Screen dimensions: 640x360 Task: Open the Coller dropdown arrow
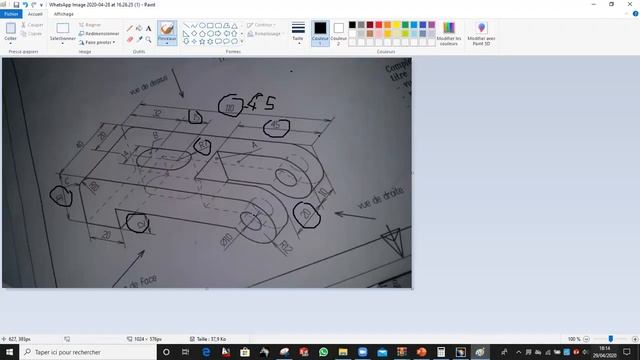pyautogui.click(x=11, y=43)
